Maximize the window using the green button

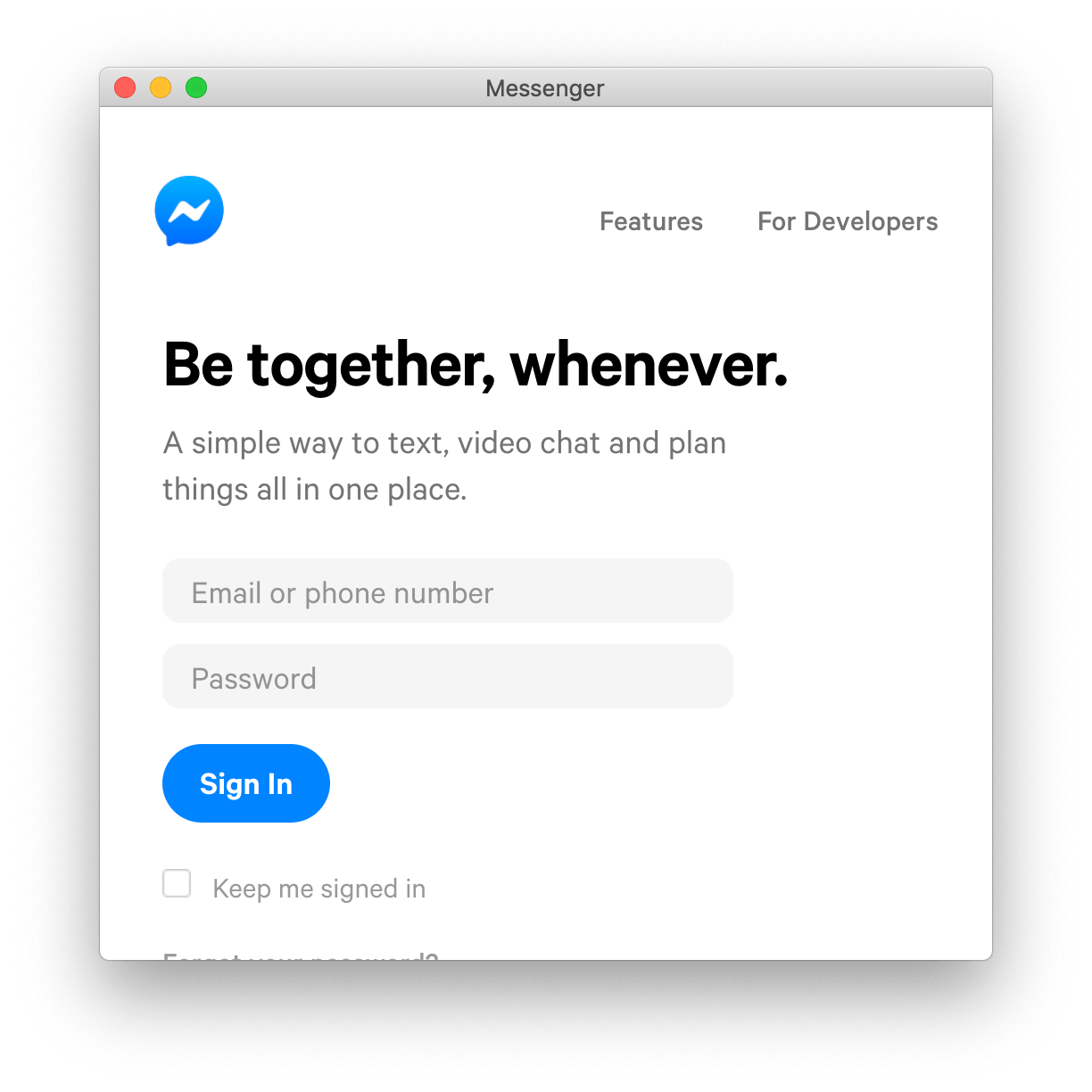click(x=196, y=87)
